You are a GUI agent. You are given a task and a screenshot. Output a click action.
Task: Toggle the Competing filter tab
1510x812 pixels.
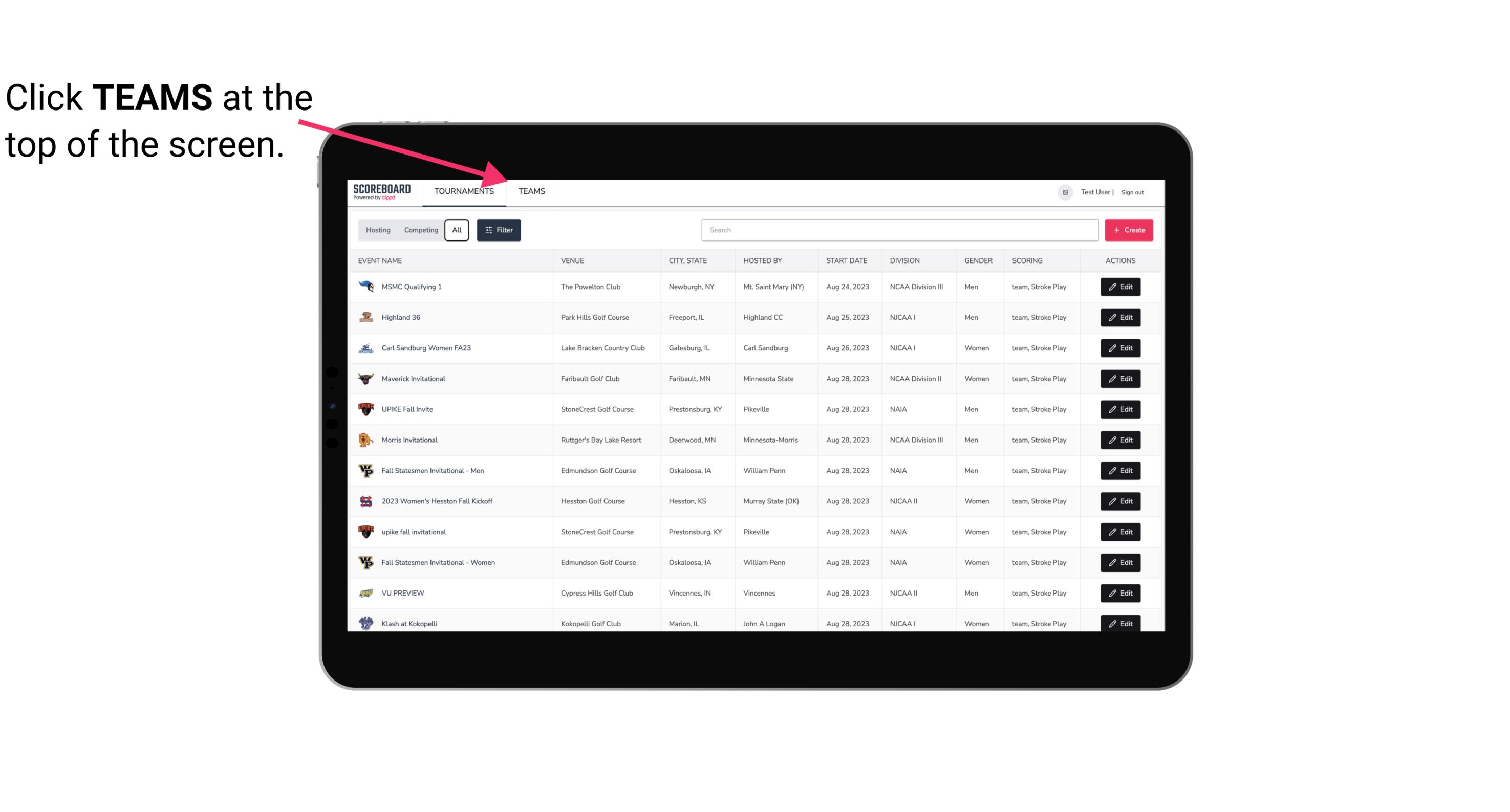coord(419,230)
